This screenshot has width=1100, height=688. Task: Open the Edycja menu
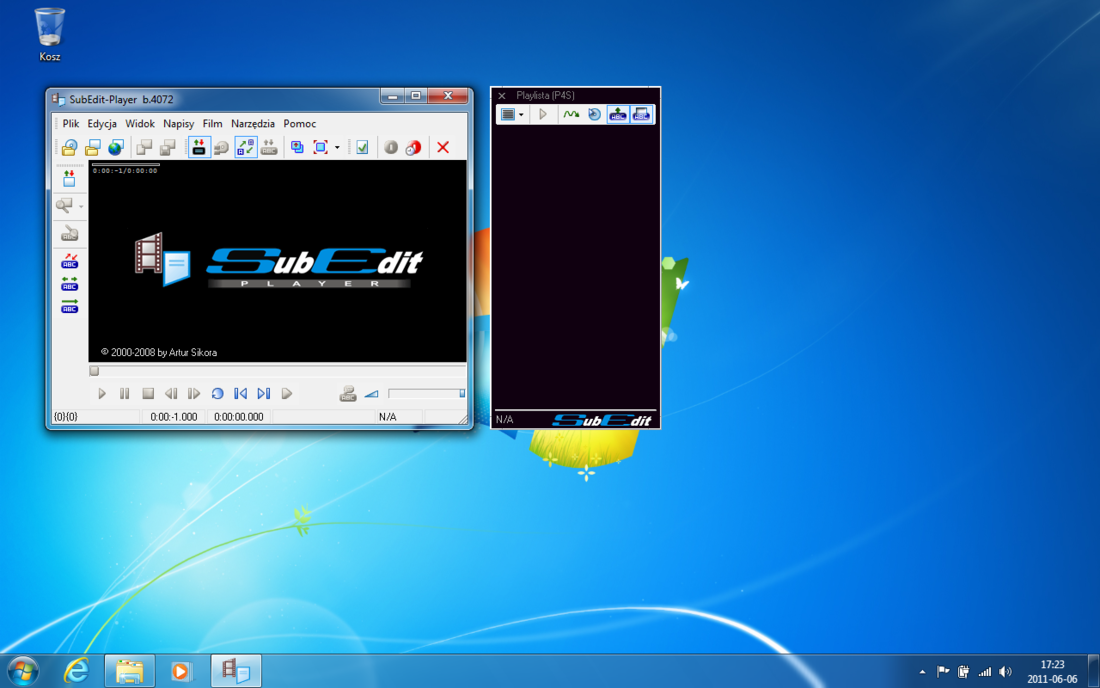pos(102,123)
